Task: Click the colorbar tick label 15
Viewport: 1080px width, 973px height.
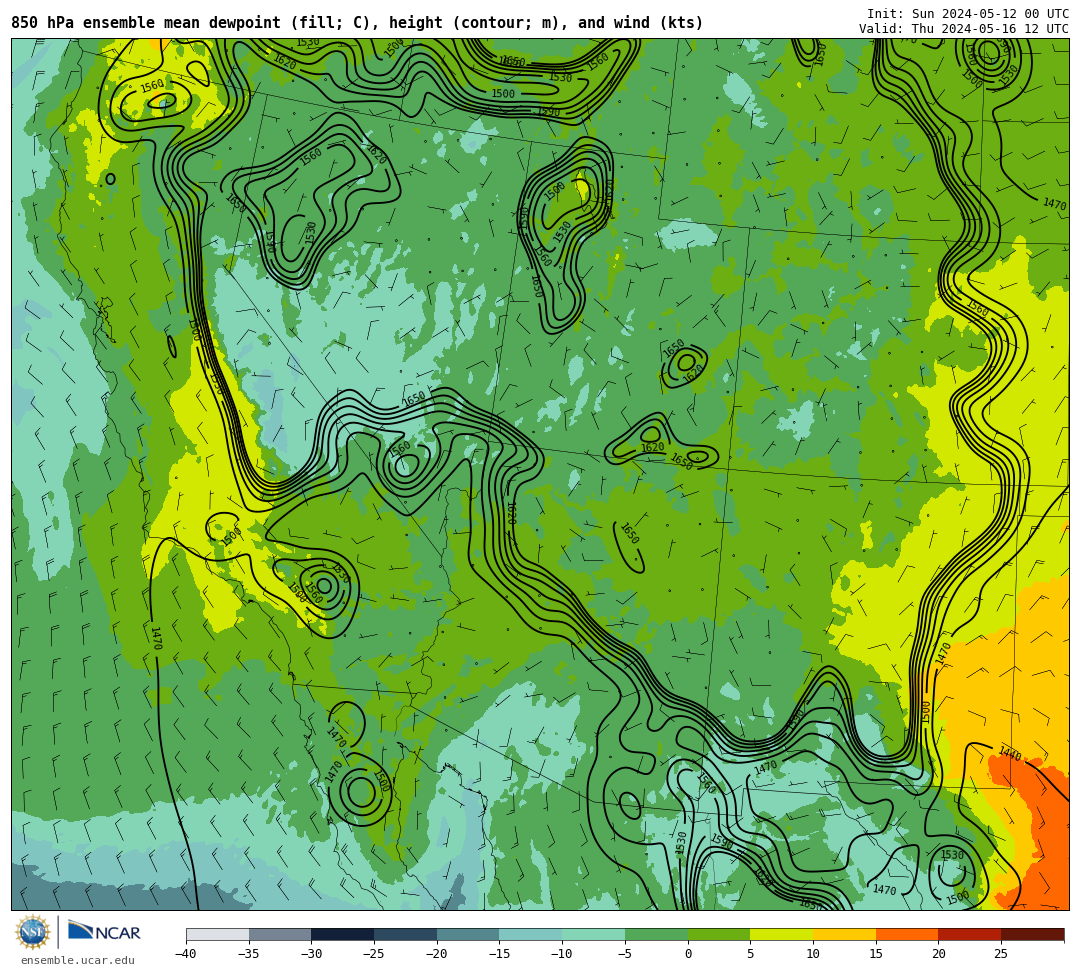Action: point(876,954)
